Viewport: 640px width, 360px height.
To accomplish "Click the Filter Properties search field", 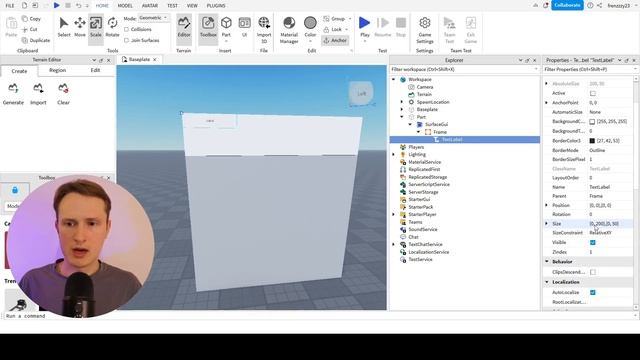I will 590,69.
